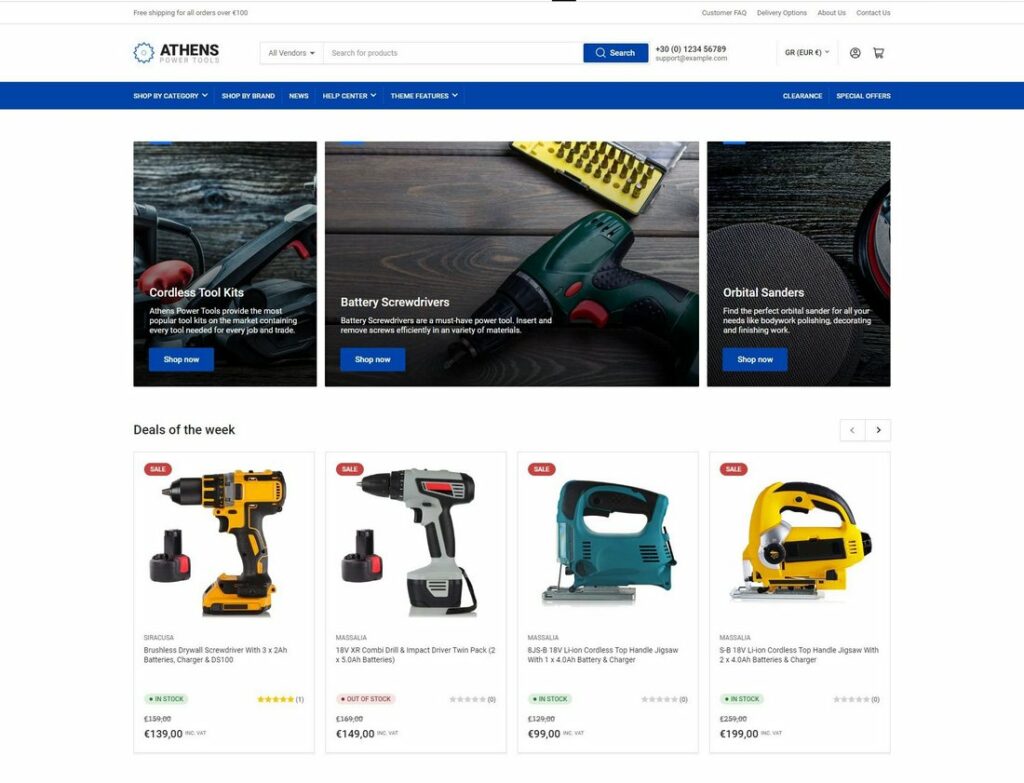This screenshot has height=783, width=1024.
Task: Click Shop now on Battery Screwdrivers banner
Action: (372, 359)
